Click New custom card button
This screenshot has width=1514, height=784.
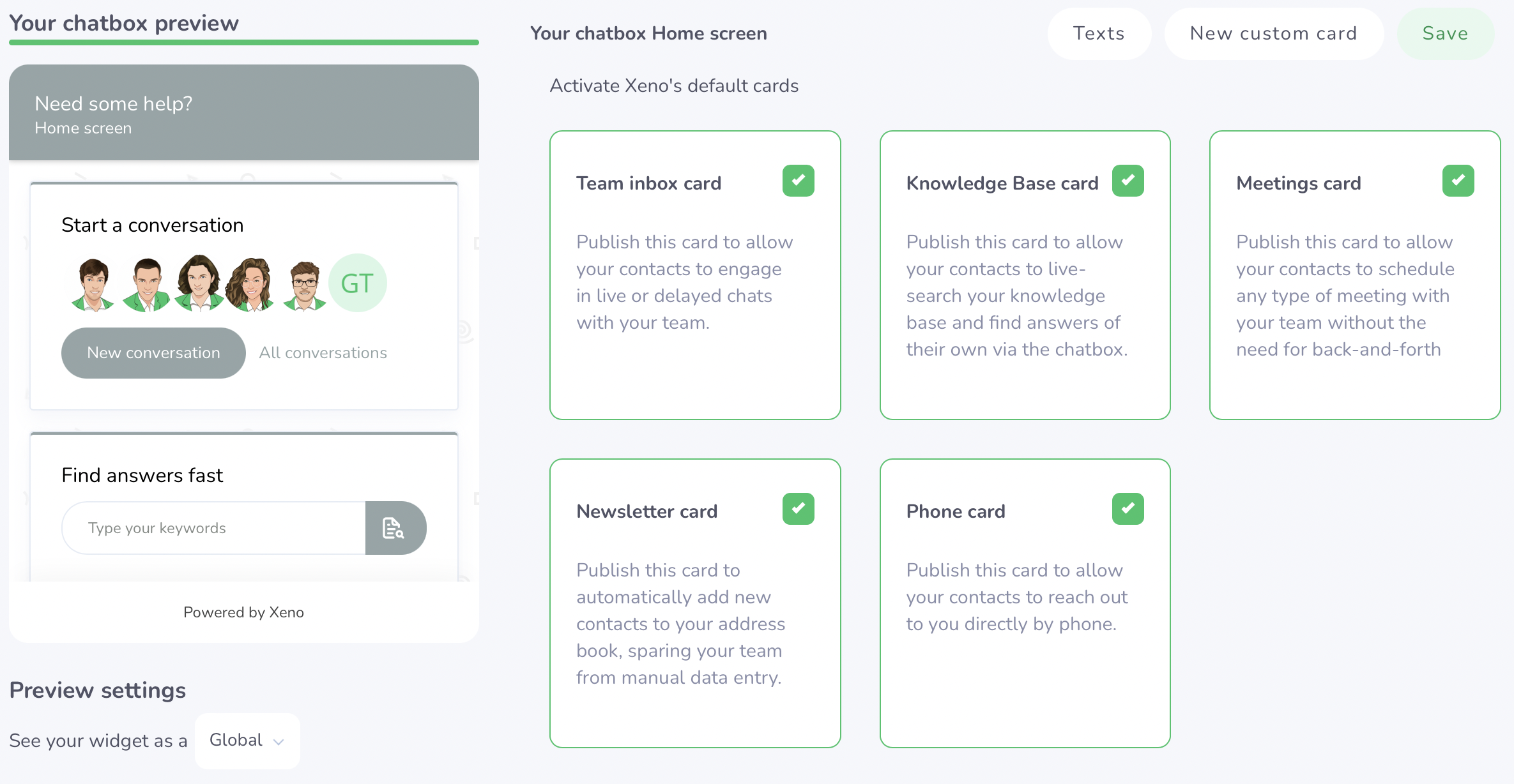tap(1273, 33)
